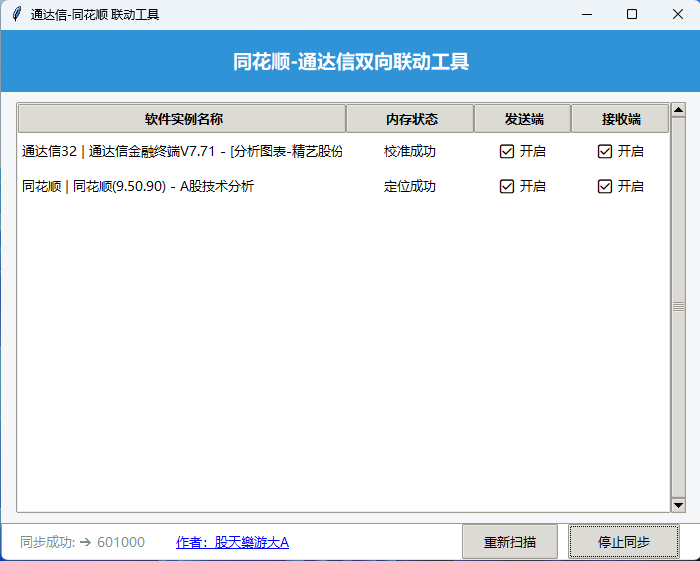
Task: Click the 停止同步 button
Action: coord(624,542)
